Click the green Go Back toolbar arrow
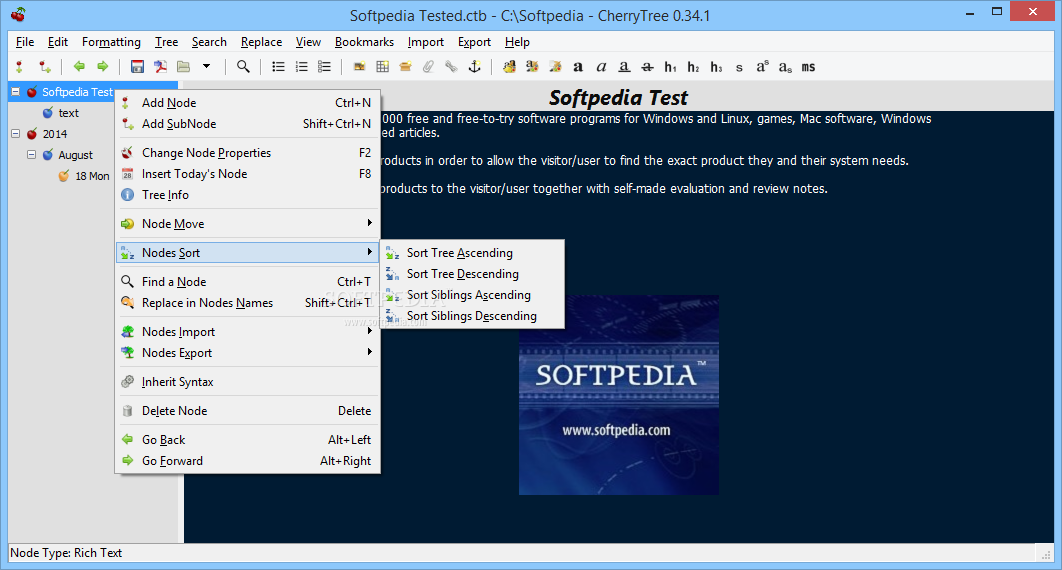The image size is (1062, 570). (x=79, y=66)
